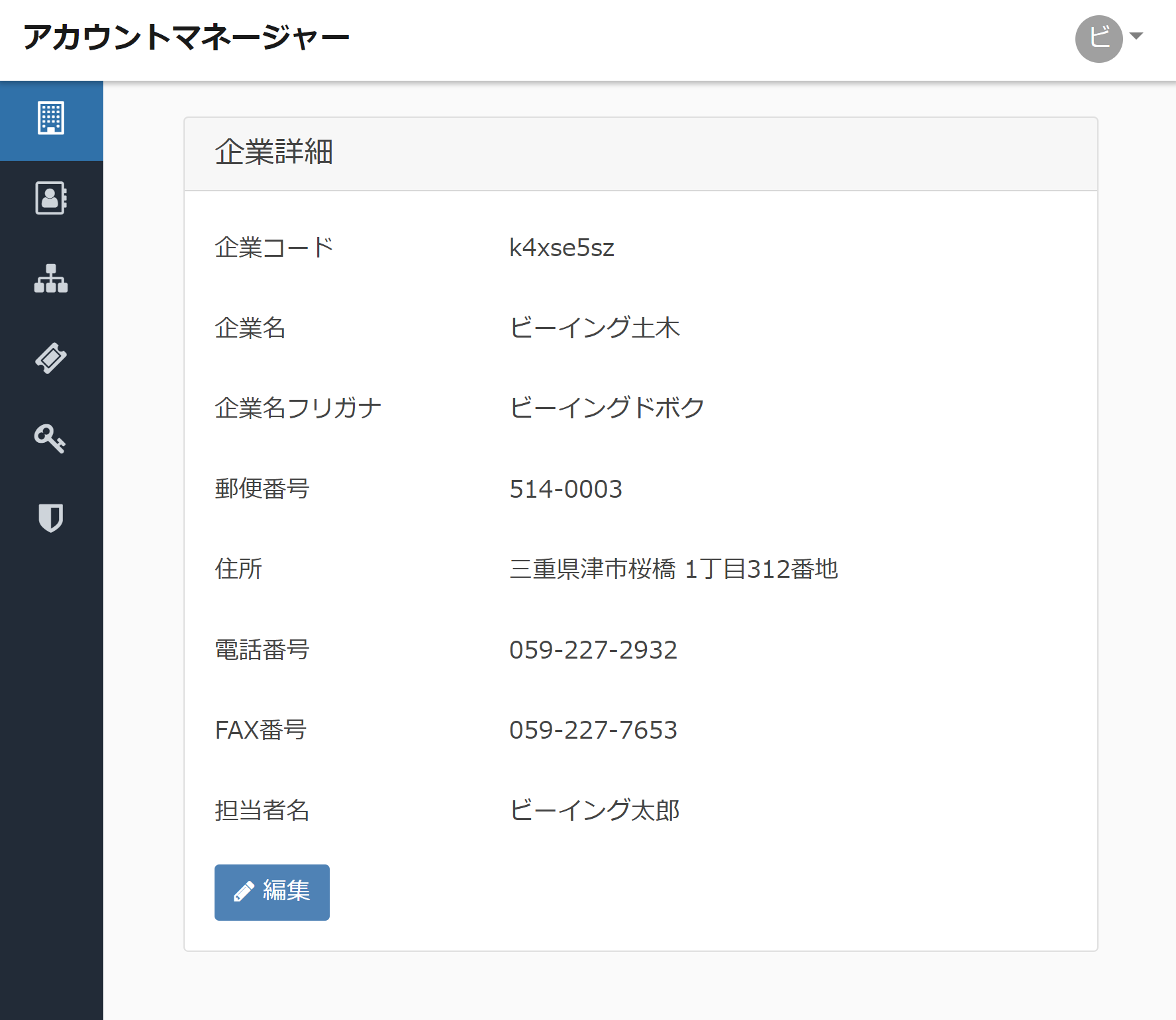
Task: Select the phone number 059-227-2932
Action: click(593, 650)
